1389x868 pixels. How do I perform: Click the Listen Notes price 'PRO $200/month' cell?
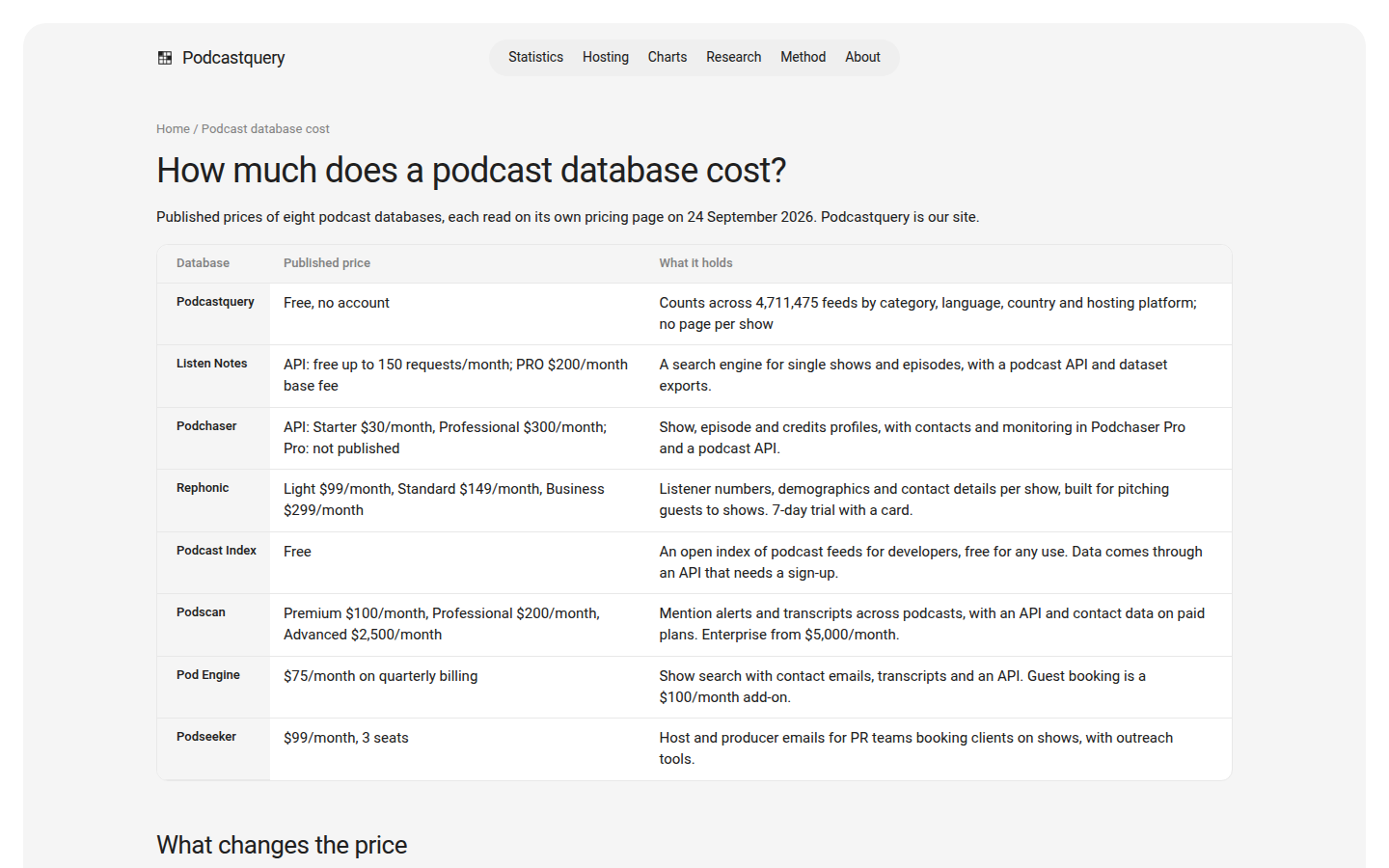[458, 376]
